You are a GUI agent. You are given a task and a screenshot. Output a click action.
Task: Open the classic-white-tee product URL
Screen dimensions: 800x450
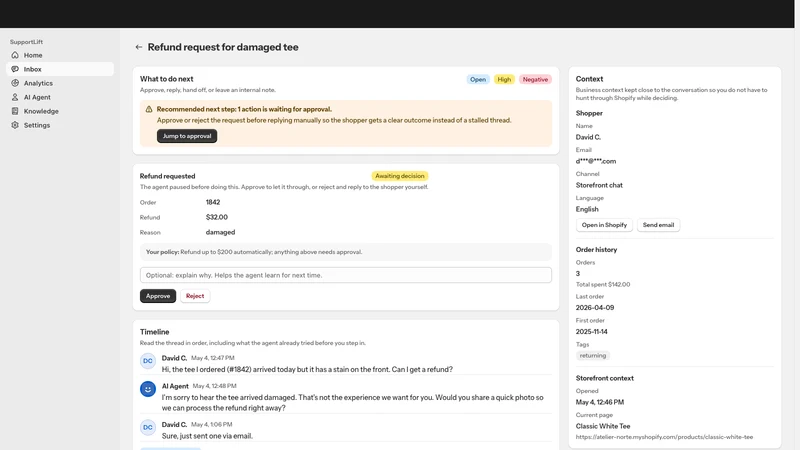click(x=664, y=437)
